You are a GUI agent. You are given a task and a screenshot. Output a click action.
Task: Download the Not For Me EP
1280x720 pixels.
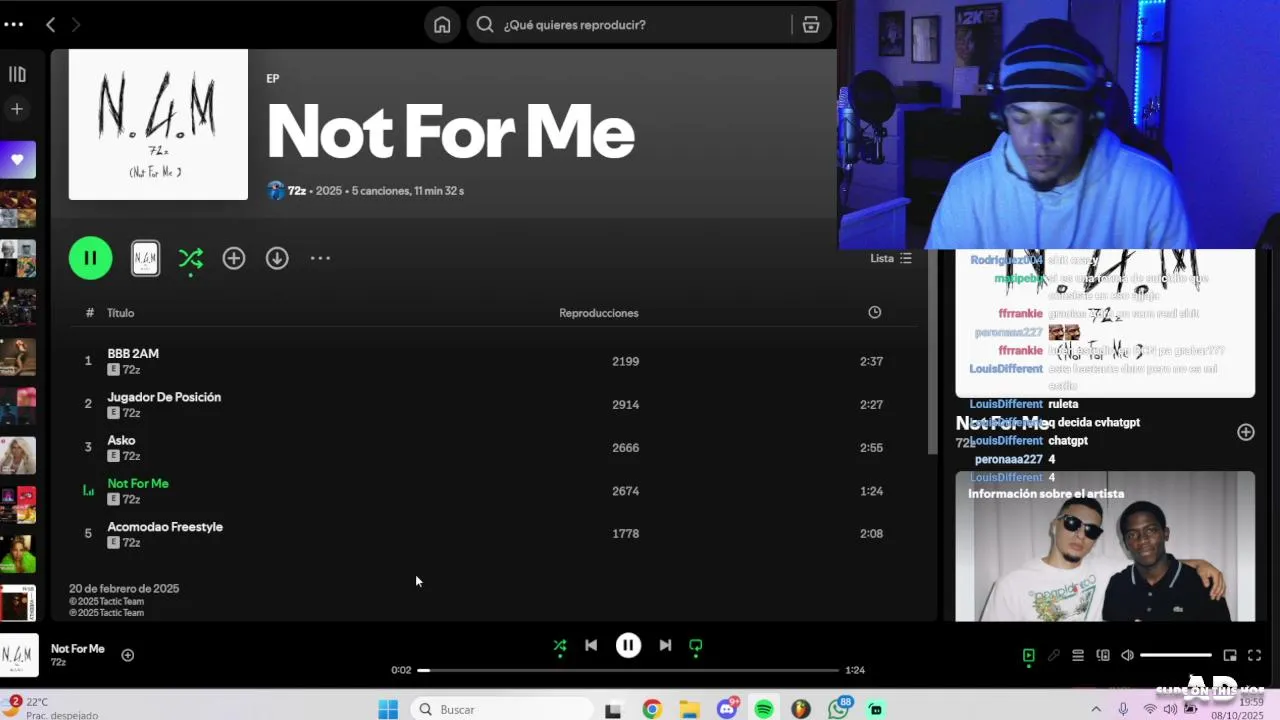(277, 258)
